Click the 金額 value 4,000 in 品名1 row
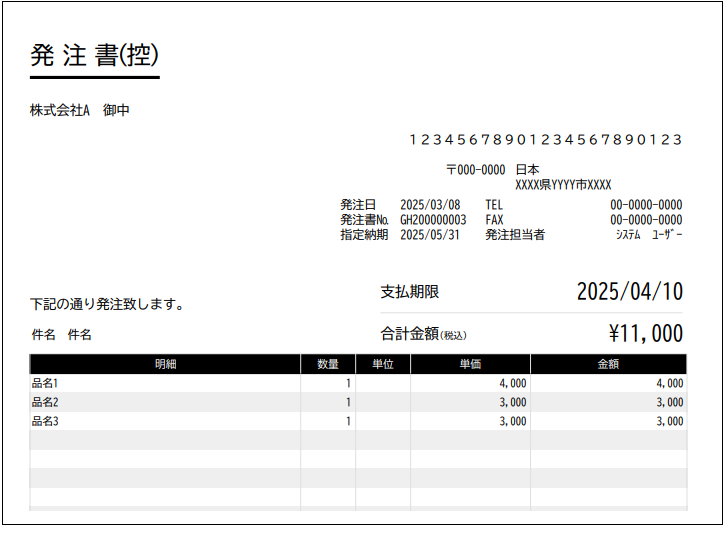This screenshot has width=725, height=542. [670, 383]
